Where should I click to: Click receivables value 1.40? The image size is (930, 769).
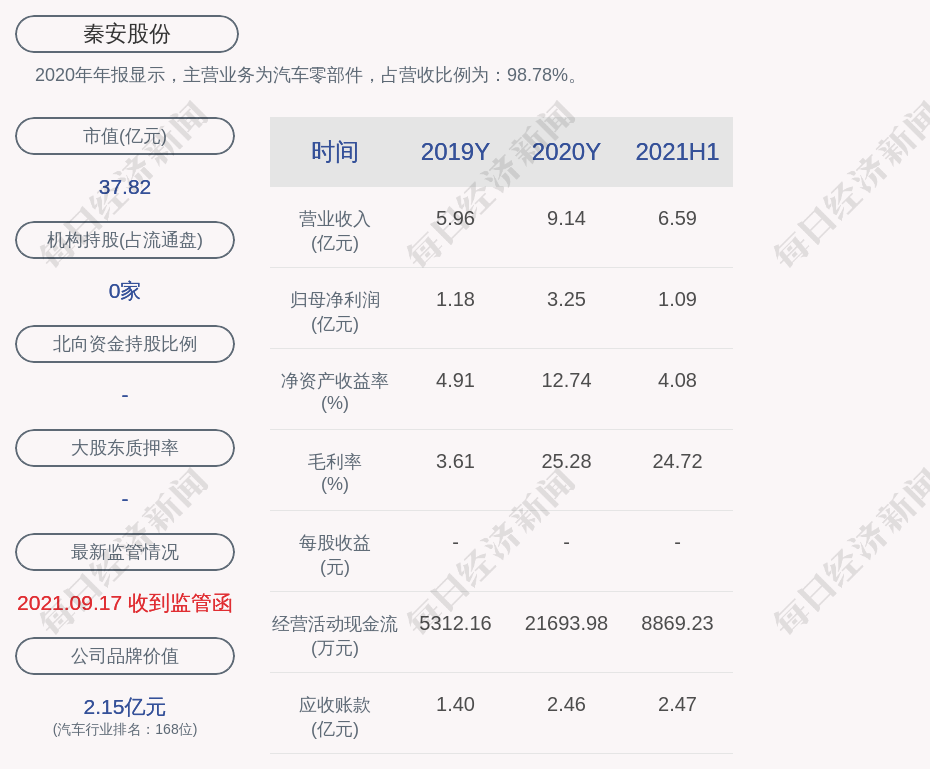pyautogui.click(x=455, y=704)
